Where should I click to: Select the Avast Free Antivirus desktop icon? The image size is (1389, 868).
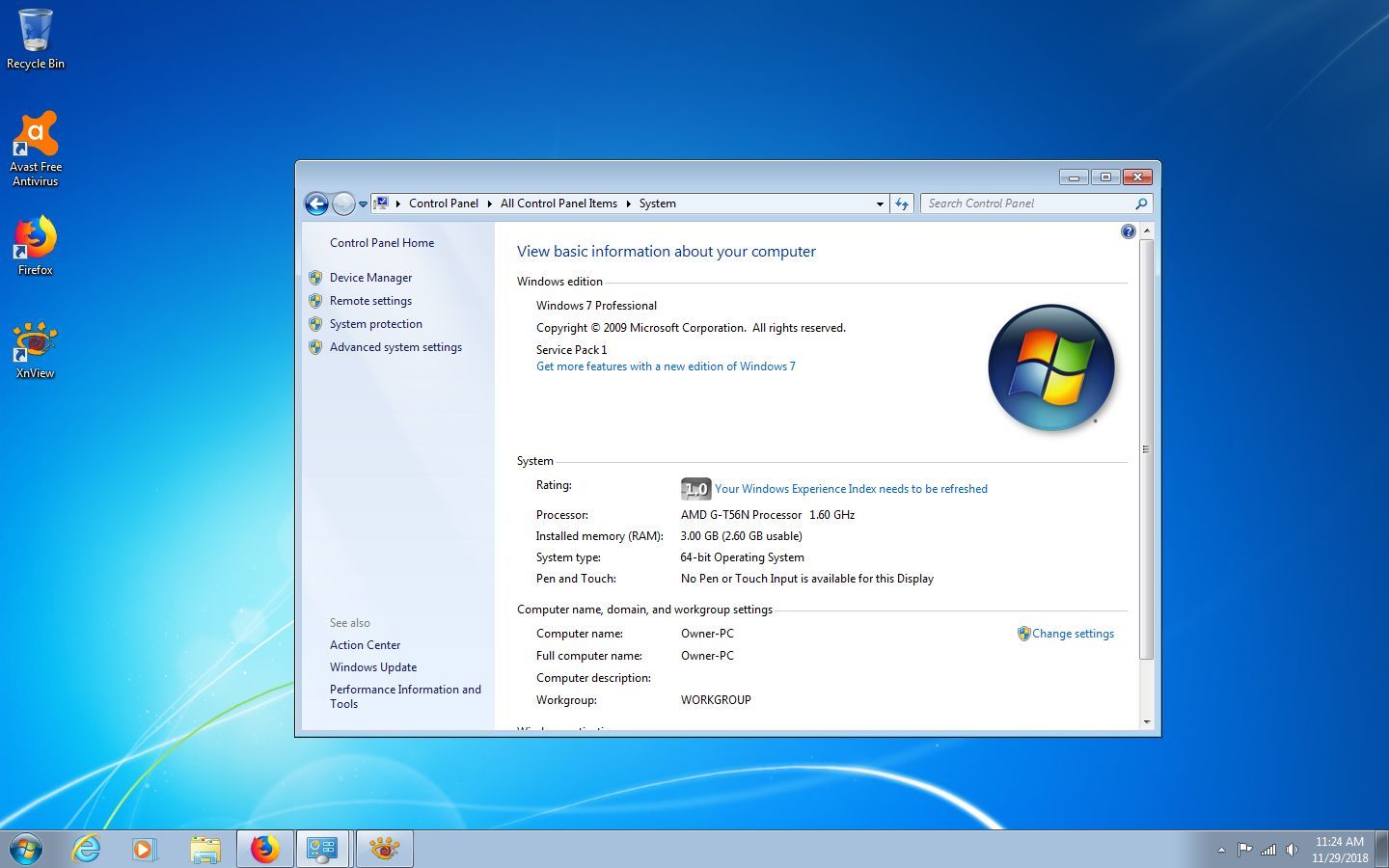tap(36, 149)
